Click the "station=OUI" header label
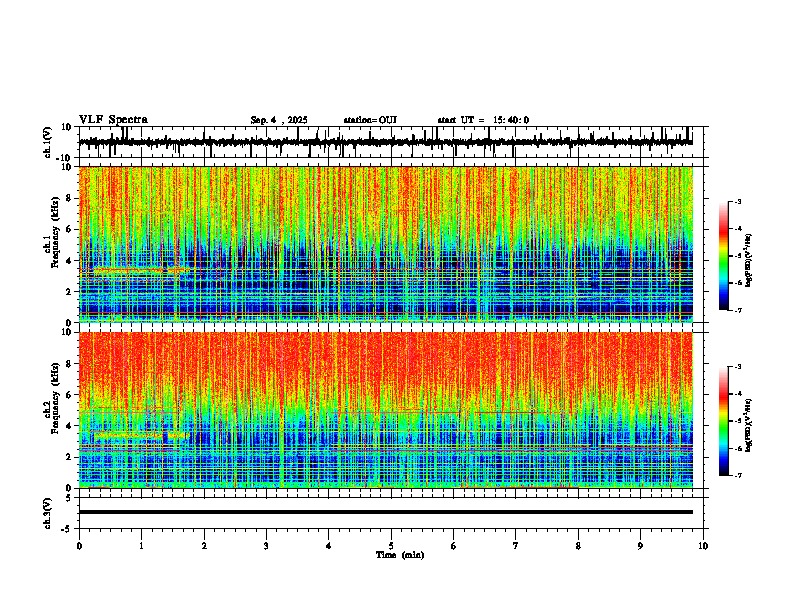Image resolution: width=792 pixels, height=612 pixels. (370, 120)
